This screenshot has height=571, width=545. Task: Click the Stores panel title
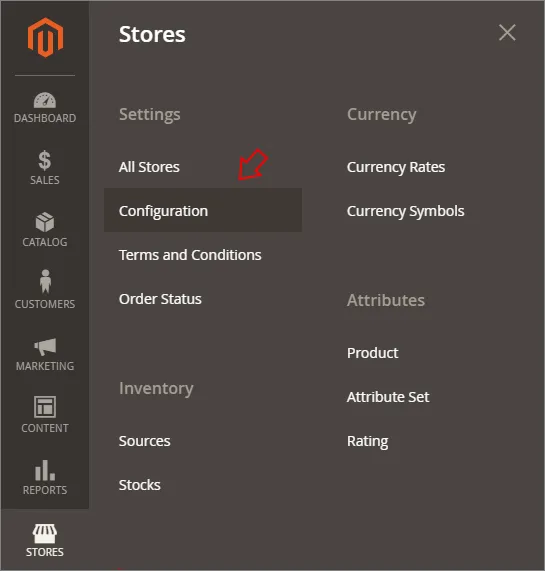pos(152,34)
